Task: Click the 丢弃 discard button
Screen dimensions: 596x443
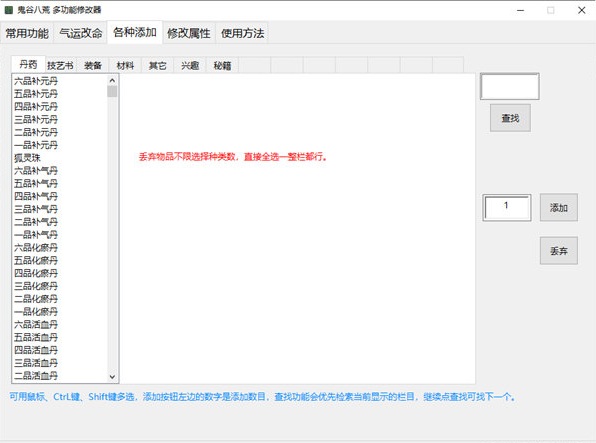Action: pos(559,251)
